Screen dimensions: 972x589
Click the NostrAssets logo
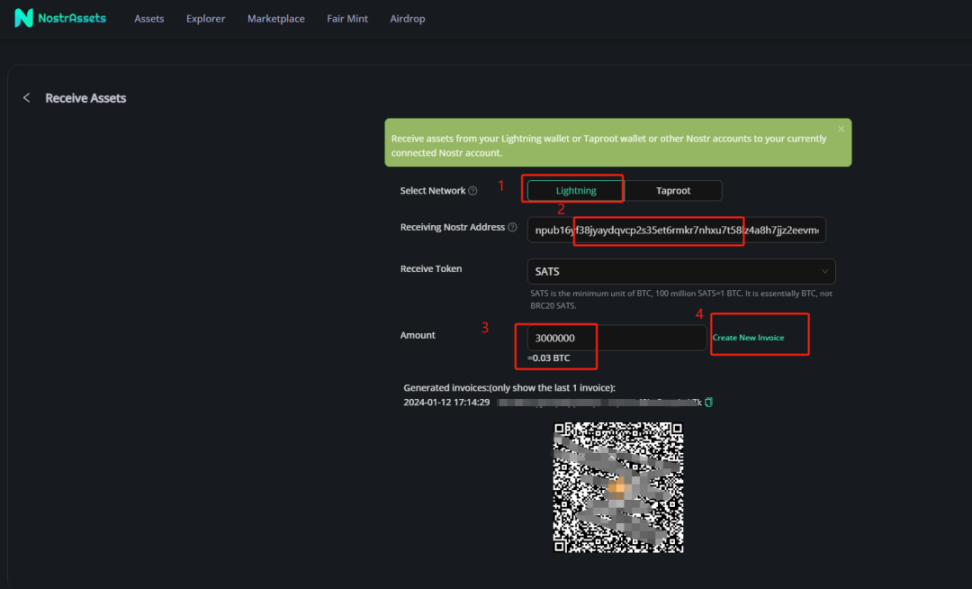(60, 18)
